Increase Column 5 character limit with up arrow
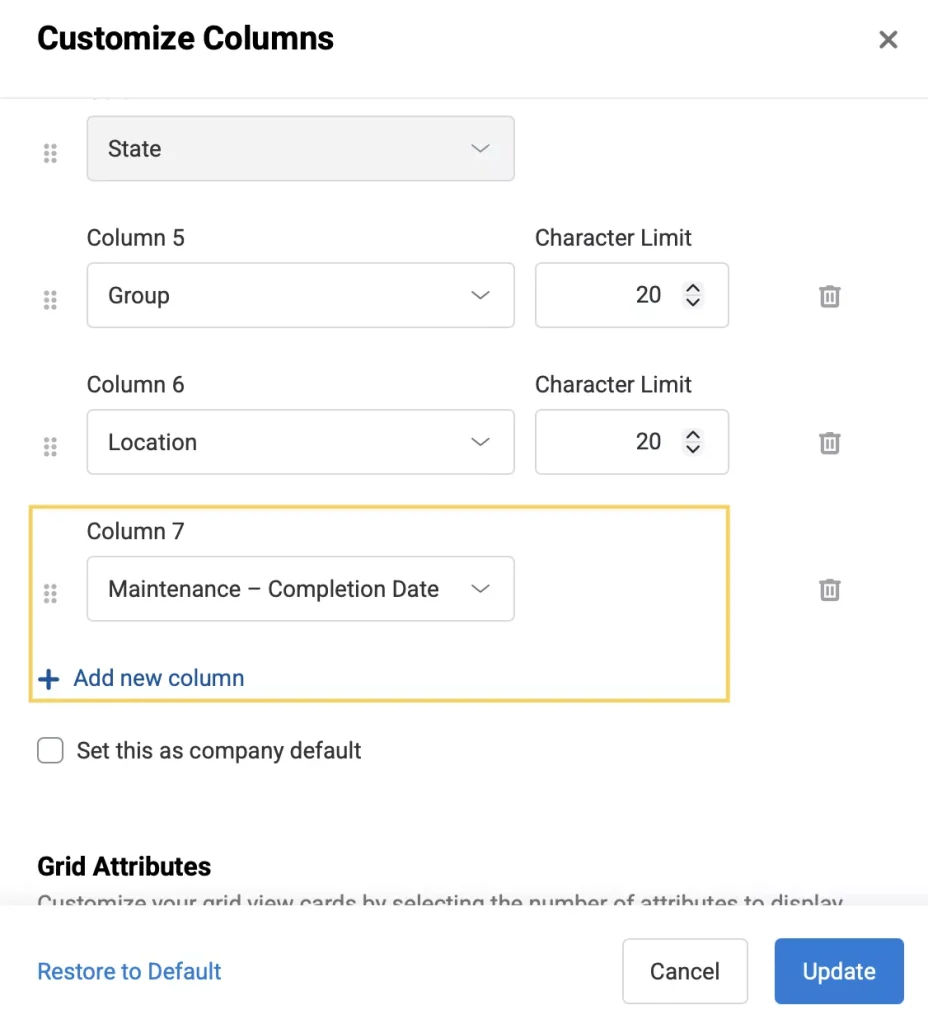This screenshot has height=1024, width=928. 693,287
